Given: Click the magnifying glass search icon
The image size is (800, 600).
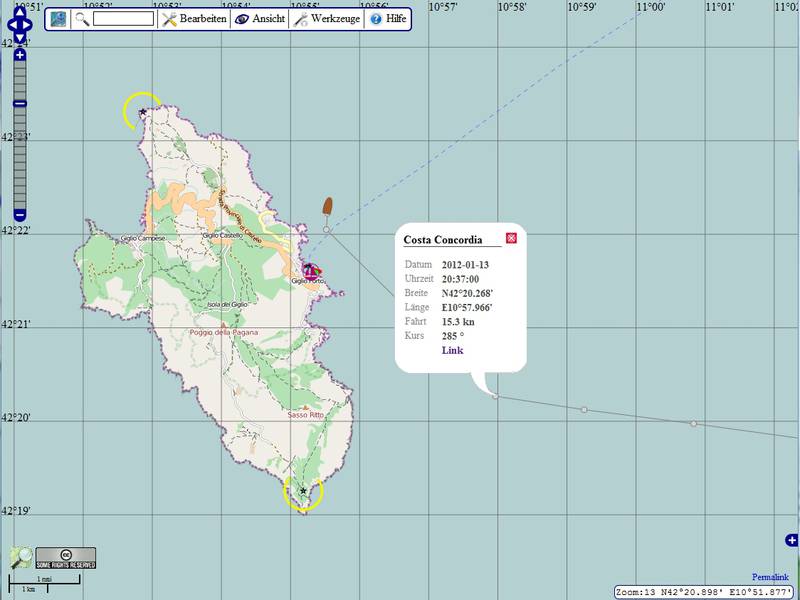Looking at the screenshot, I should point(82,19).
